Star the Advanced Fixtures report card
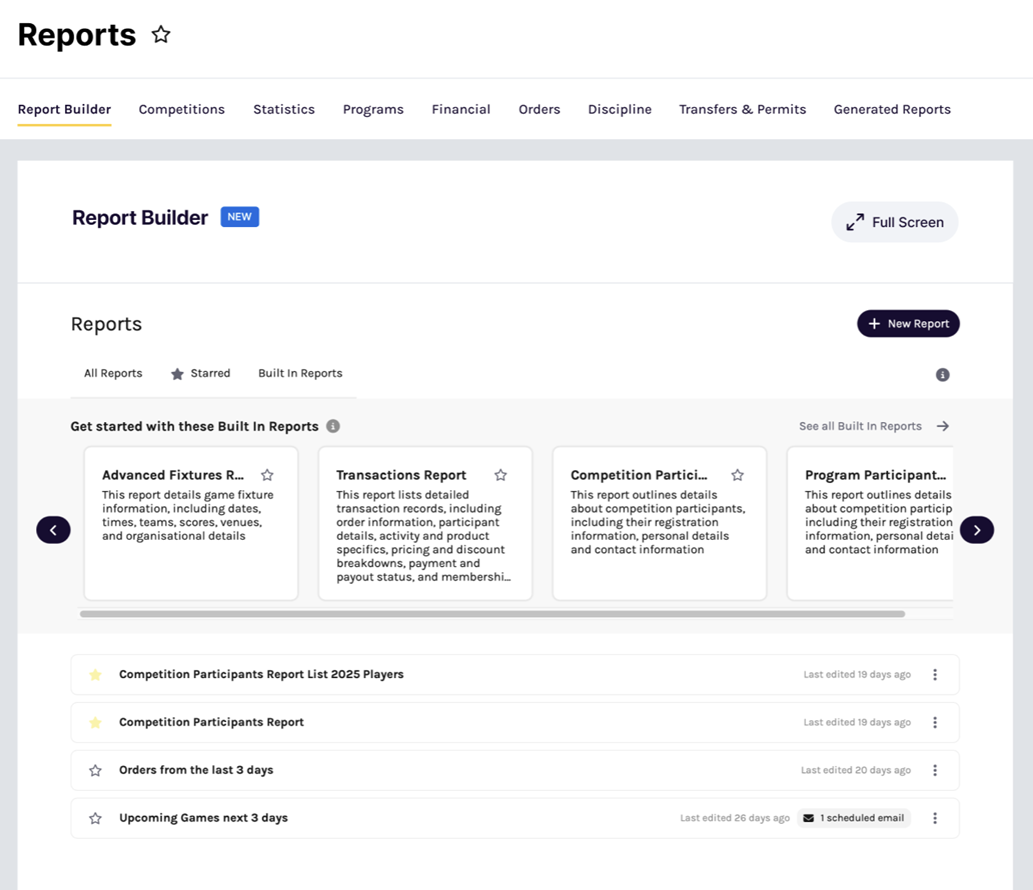The image size is (1033, 890). (267, 475)
